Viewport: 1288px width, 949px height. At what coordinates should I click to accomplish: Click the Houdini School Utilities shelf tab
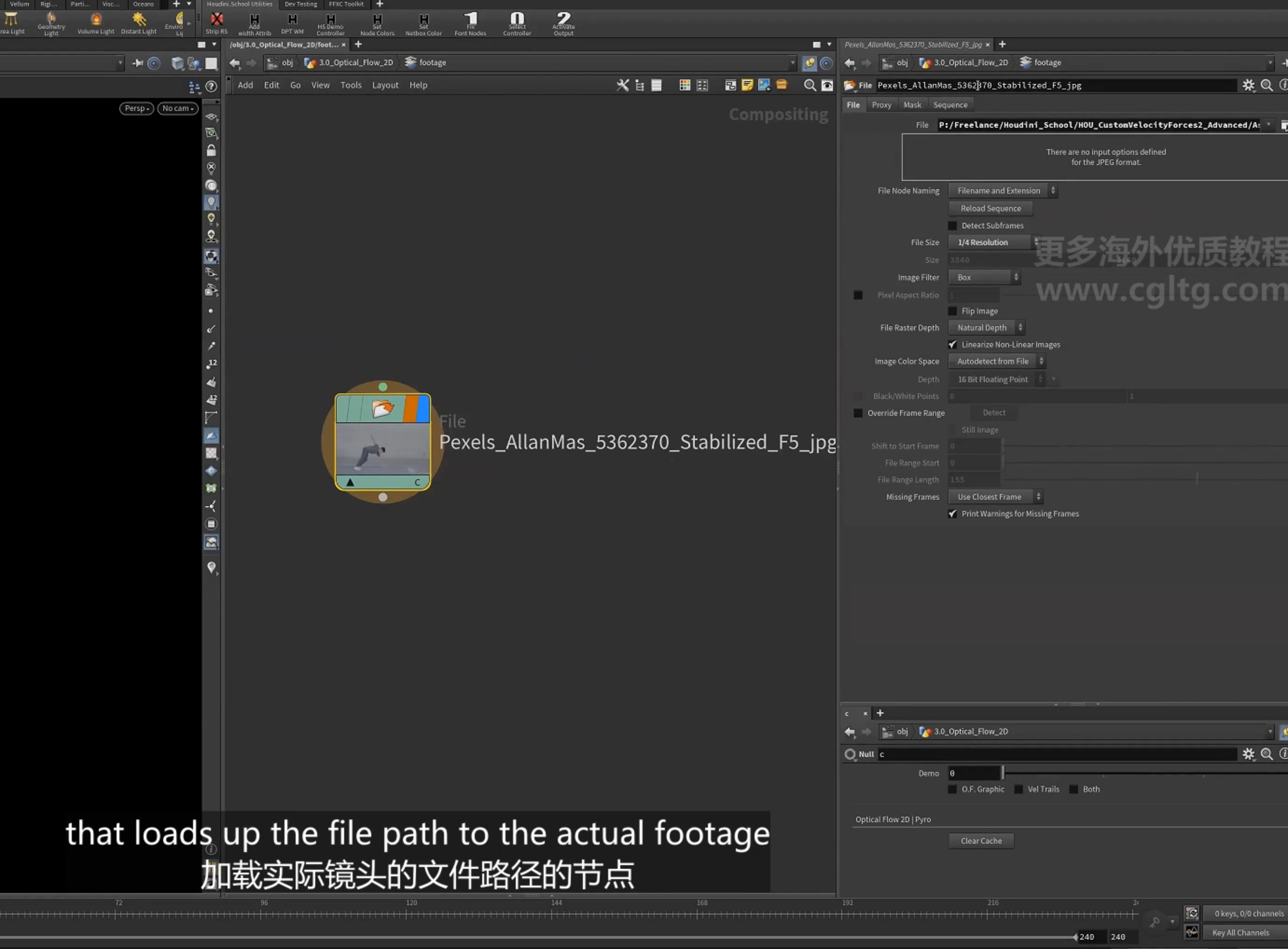(239, 4)
